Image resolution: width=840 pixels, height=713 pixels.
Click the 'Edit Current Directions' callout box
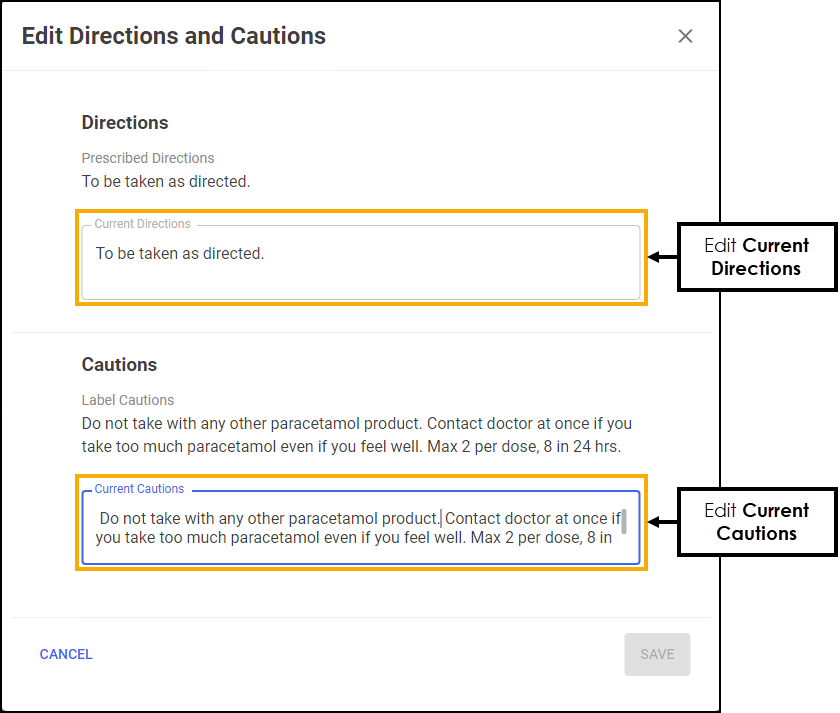(756, 257)
